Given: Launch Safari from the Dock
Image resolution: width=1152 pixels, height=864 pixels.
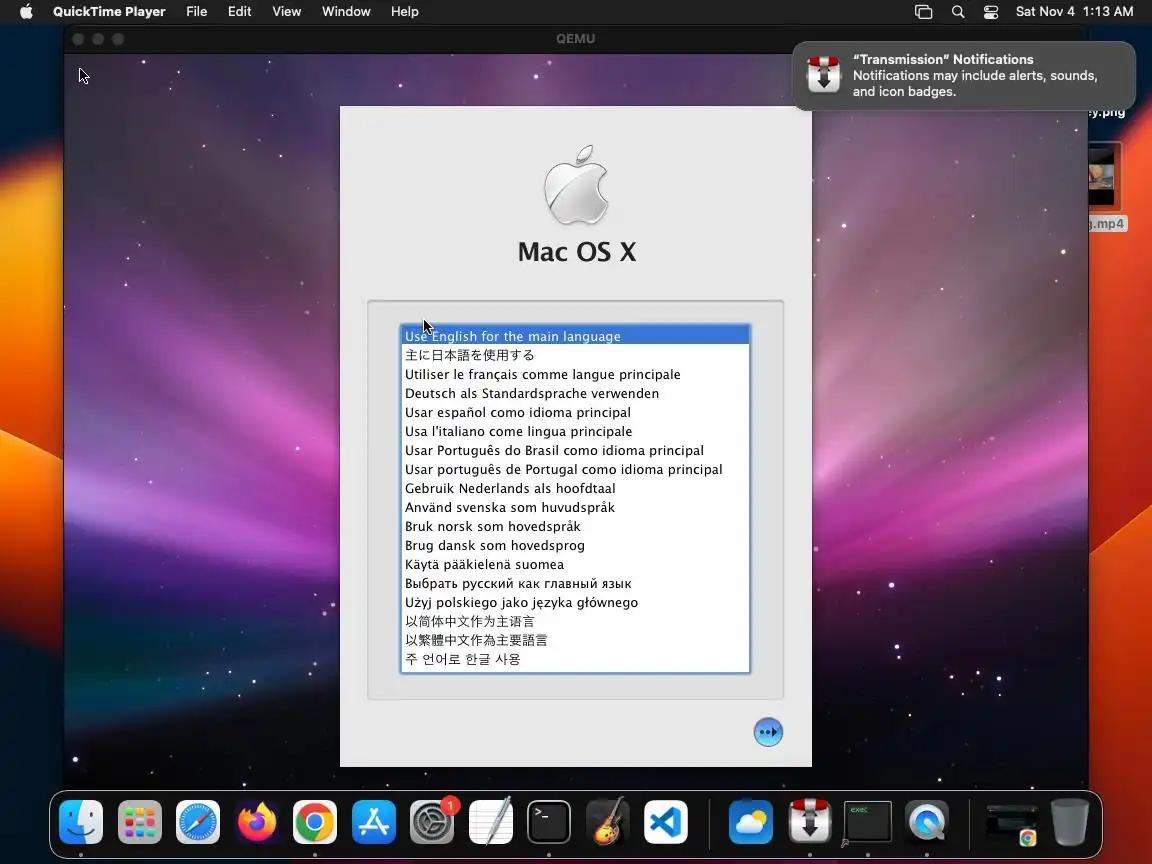Looking at the screenshot, I should pos(198,822).
